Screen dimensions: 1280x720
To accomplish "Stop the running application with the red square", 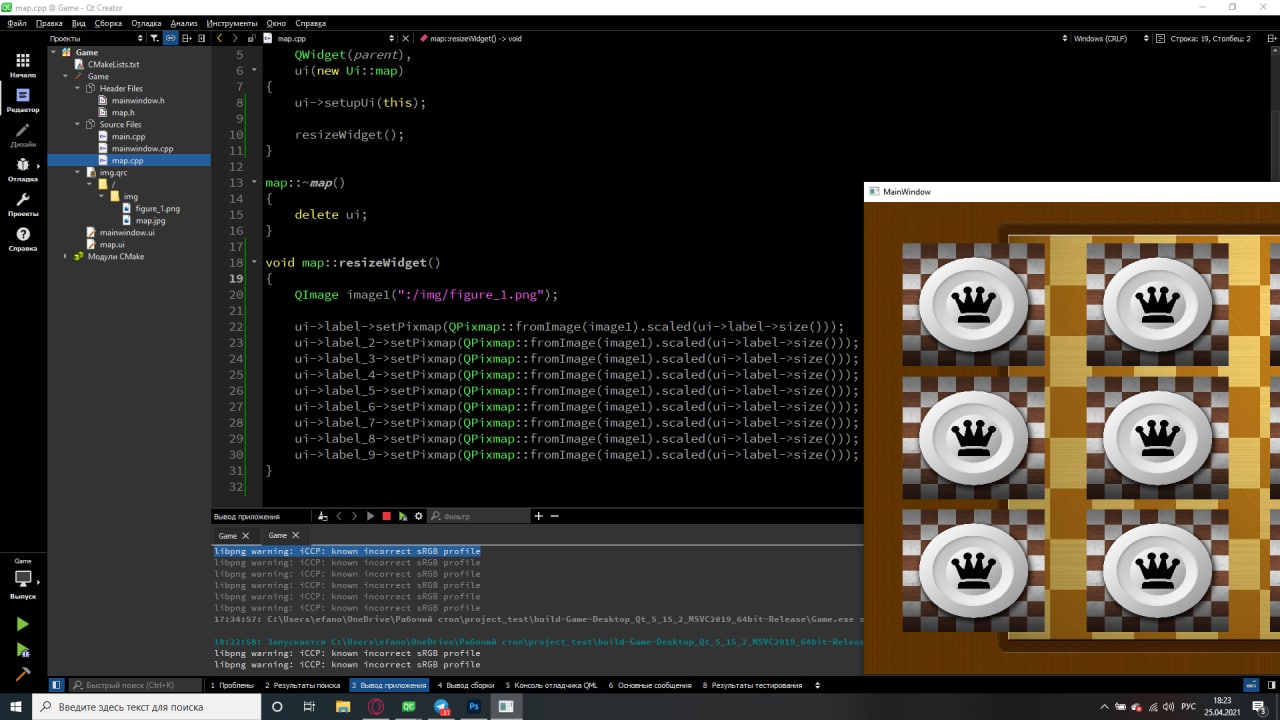I will 386,516.
